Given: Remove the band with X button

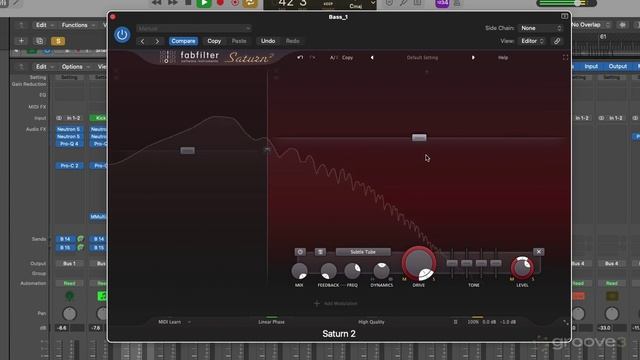Looking at the screenshot, I should tap(539, 251).
